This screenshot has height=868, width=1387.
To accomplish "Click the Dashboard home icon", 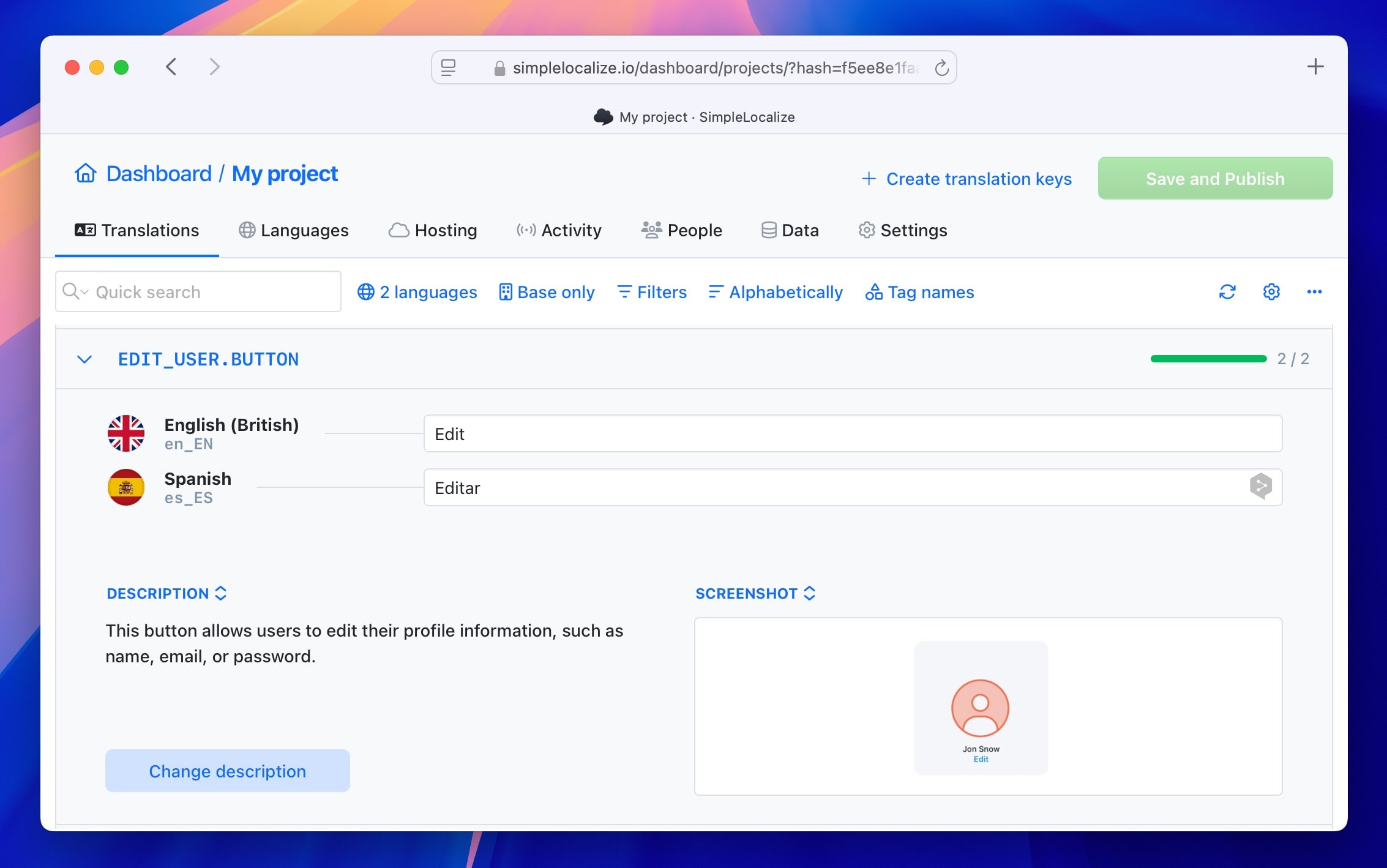I will pos(86,173).
